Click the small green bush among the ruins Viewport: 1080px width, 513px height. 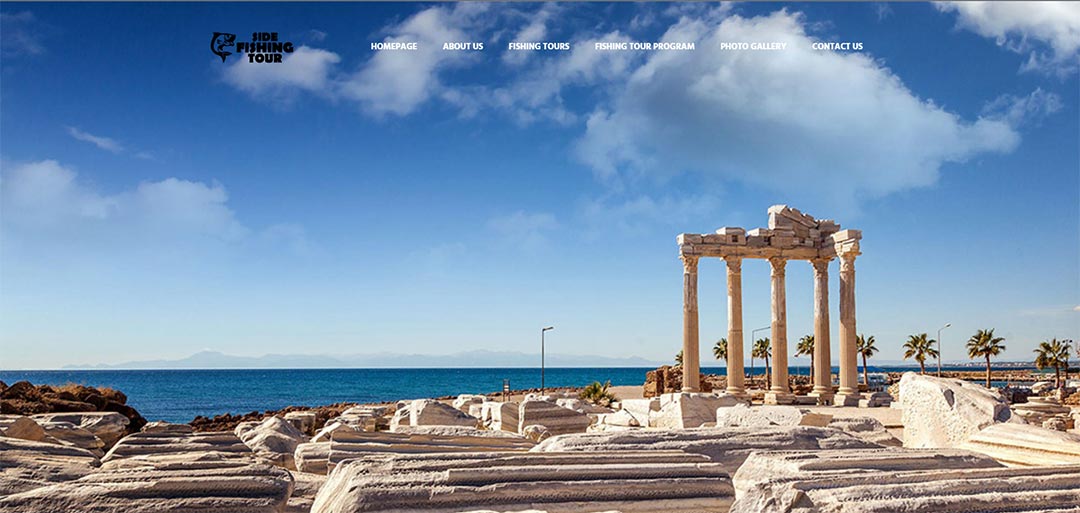click(x=598, y=392)
